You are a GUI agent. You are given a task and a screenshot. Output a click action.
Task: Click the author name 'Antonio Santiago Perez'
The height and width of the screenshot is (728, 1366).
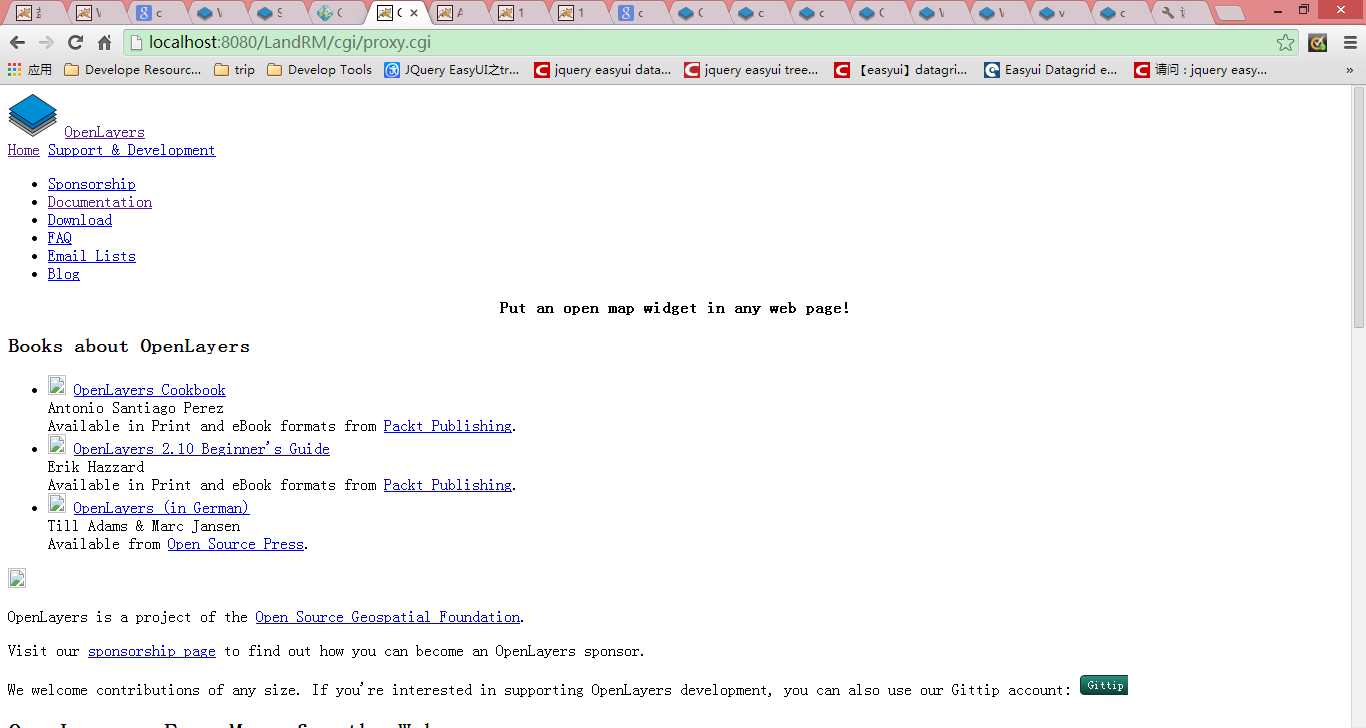pyautogui.click(x=135, y=408)
